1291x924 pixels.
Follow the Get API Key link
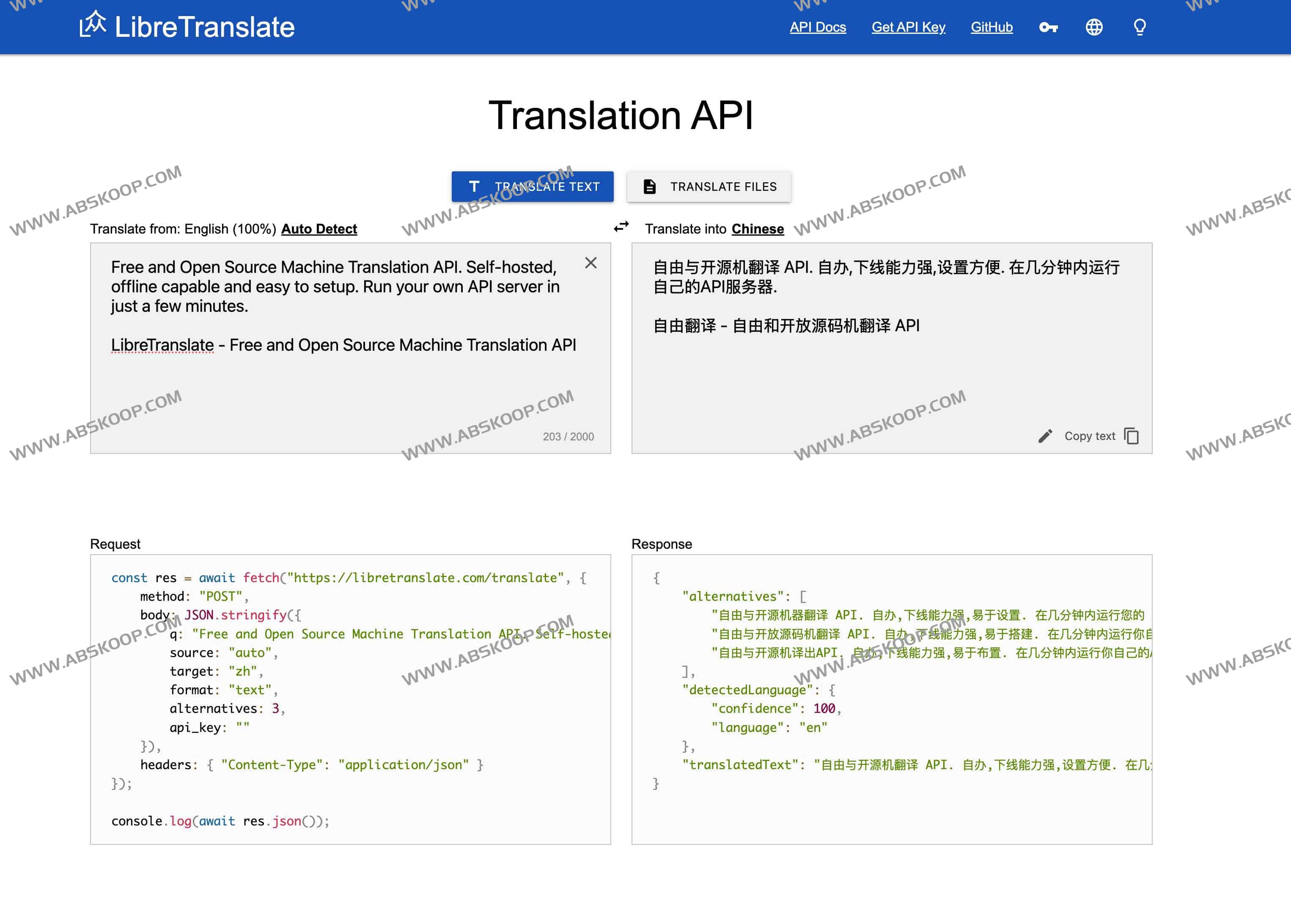pos(908,27)
